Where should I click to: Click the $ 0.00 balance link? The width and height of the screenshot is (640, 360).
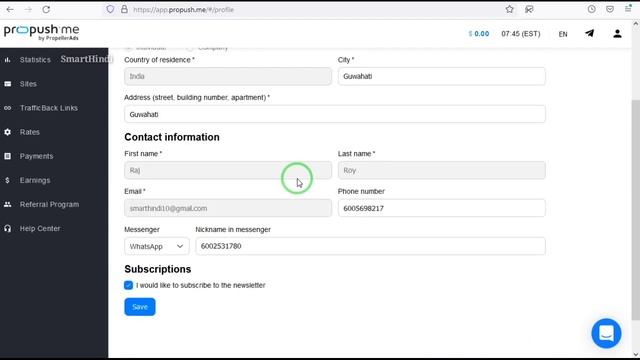click(478, 33)
